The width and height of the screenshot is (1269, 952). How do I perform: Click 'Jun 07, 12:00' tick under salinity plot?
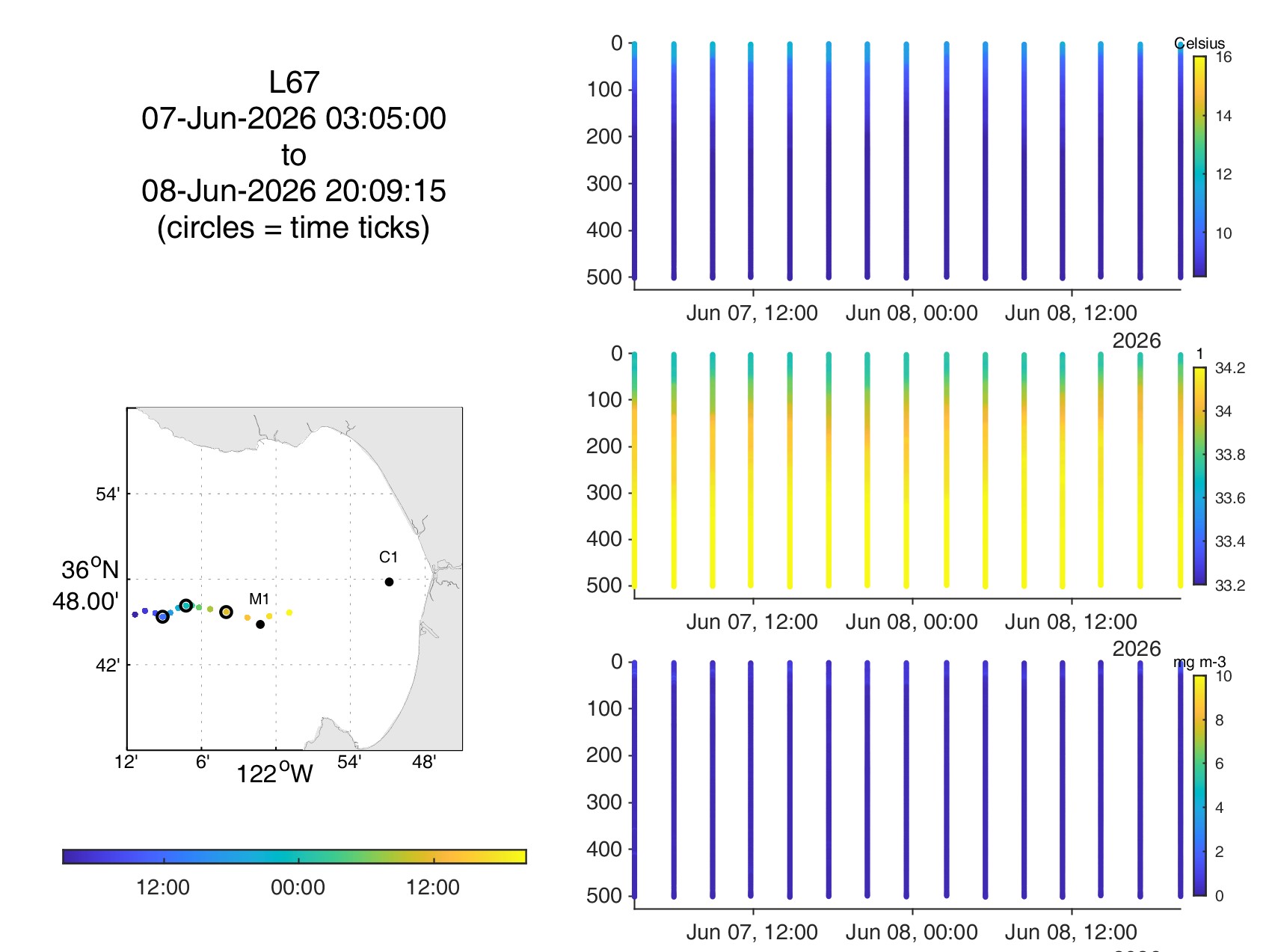[x=752, y=622]
